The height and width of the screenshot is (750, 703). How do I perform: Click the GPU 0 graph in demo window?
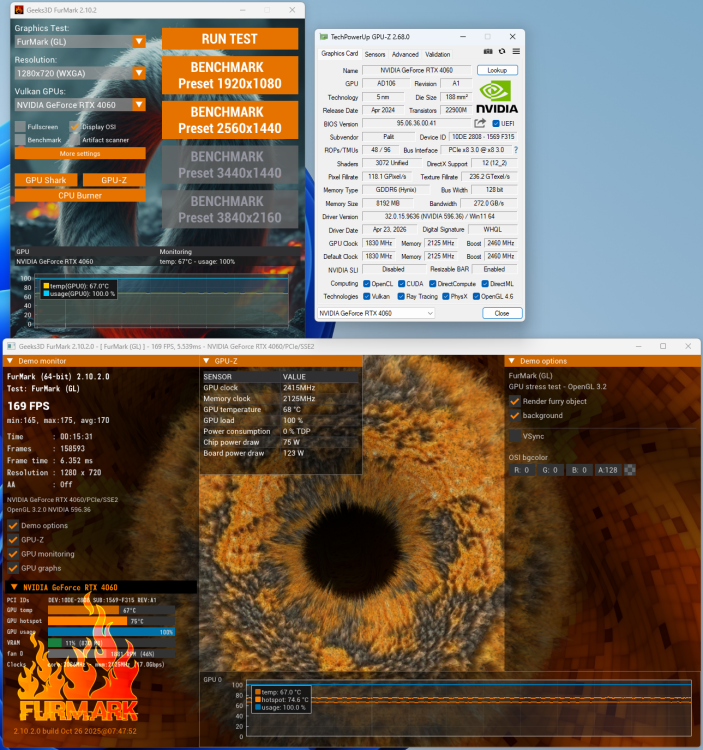point(468,708)
